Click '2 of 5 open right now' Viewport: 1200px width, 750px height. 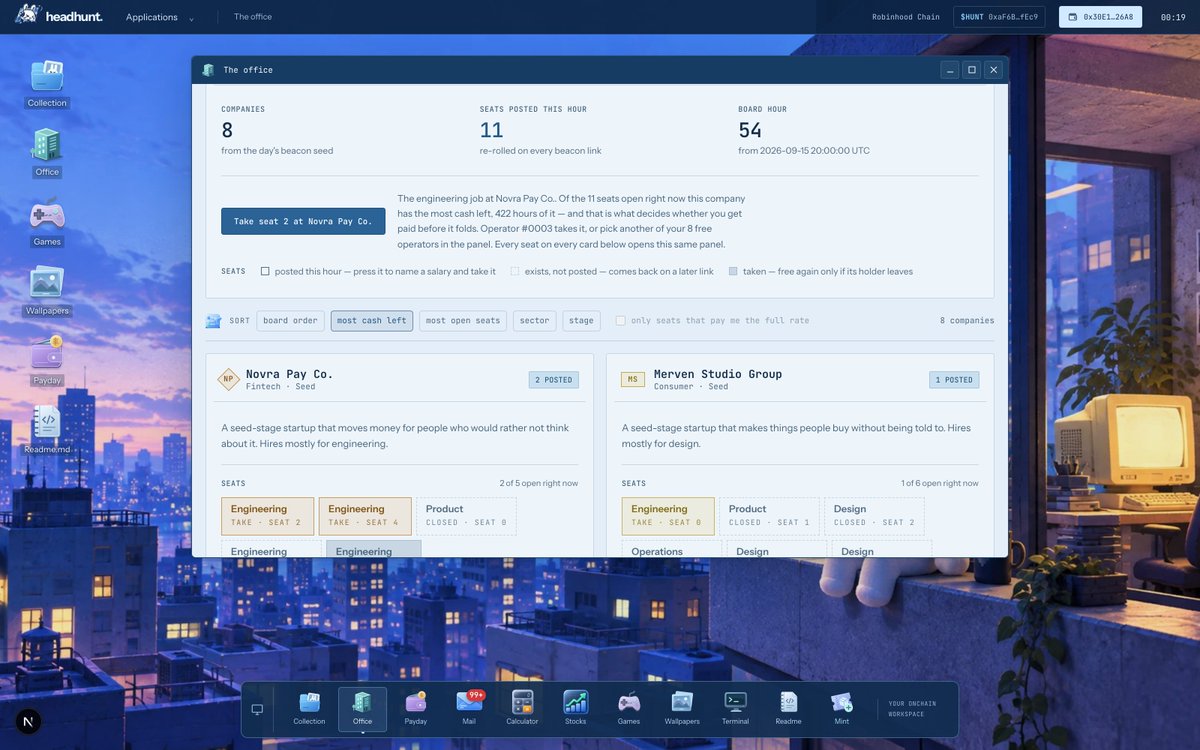(539, 483)
